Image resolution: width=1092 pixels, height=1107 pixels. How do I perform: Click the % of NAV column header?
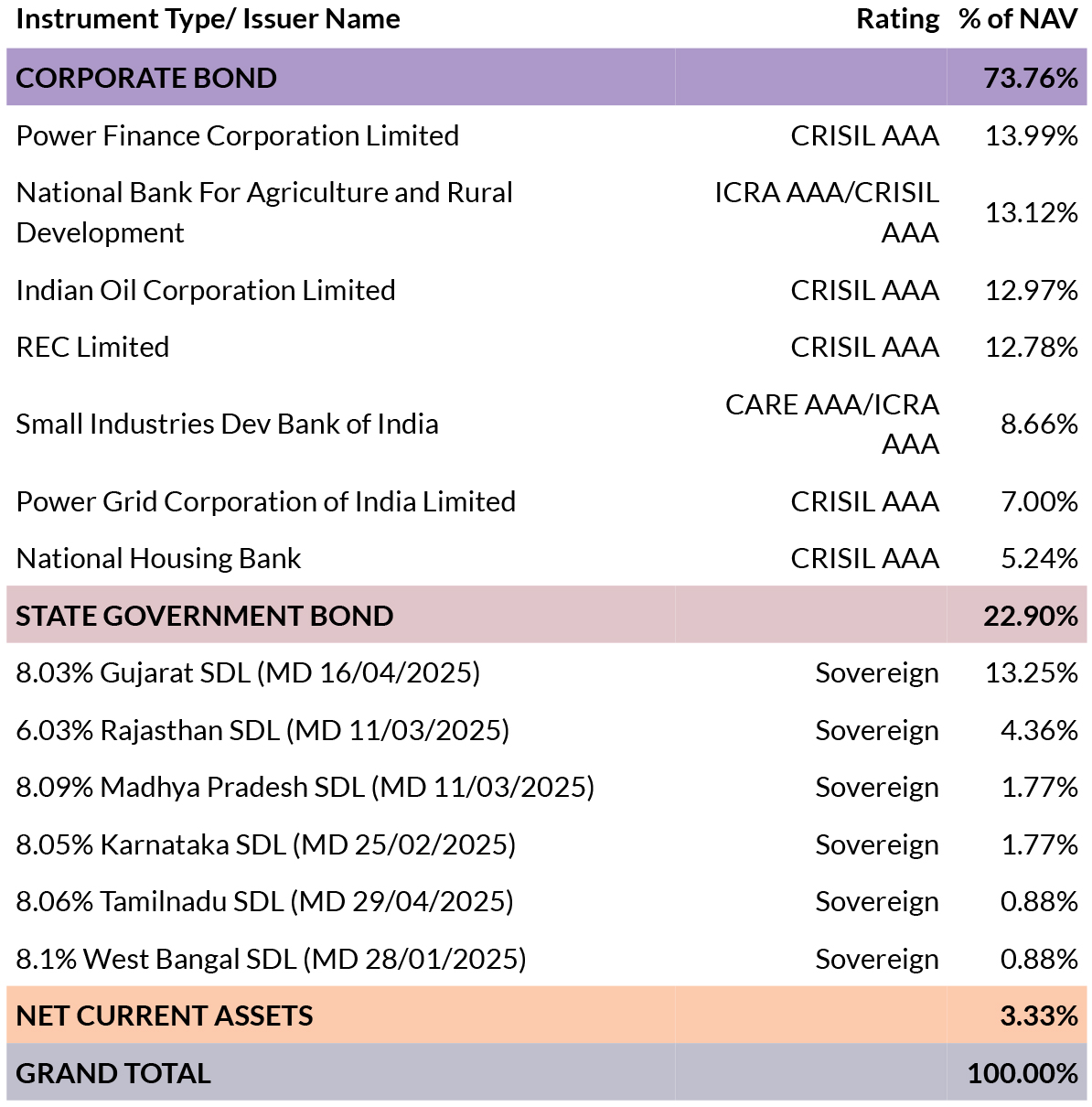[x=1018, y=19]
